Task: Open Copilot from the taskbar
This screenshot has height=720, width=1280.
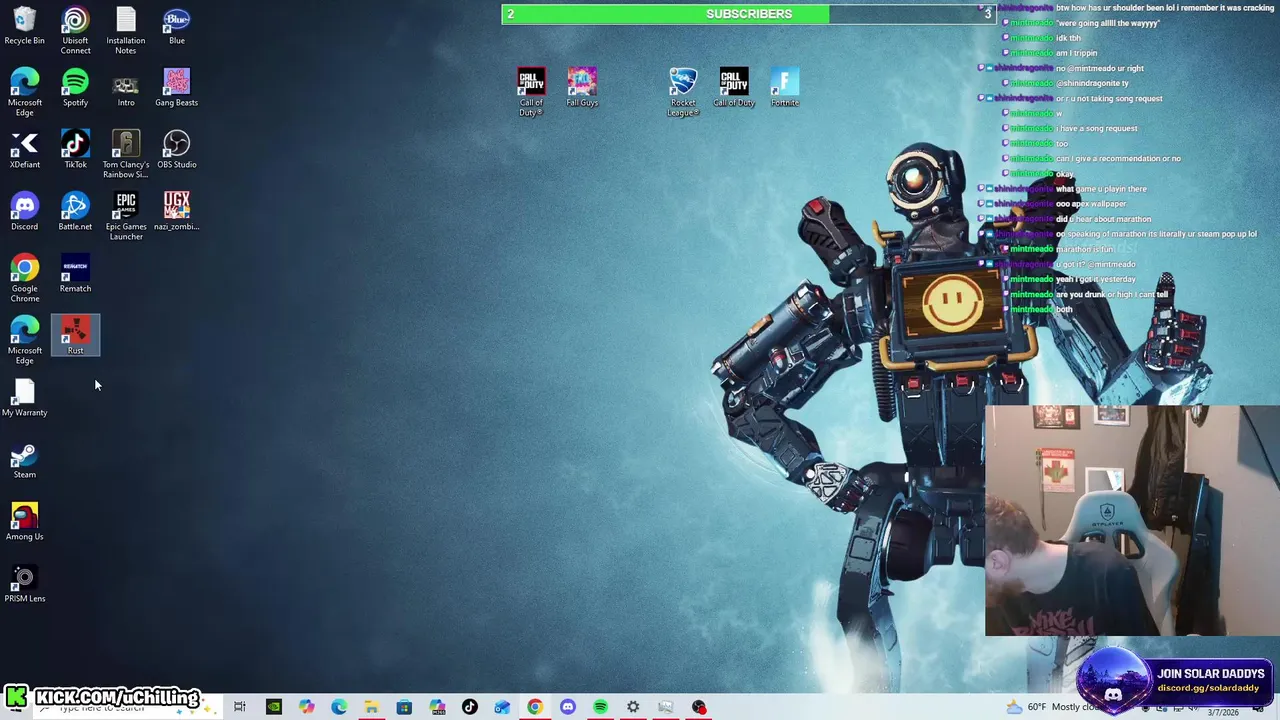Action: [x=306, y=707]
